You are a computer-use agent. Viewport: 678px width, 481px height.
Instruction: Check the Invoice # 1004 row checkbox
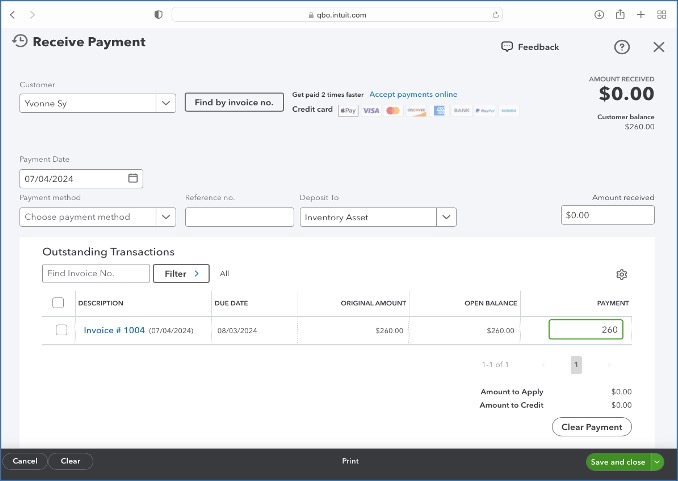click(x=61, y=330)
